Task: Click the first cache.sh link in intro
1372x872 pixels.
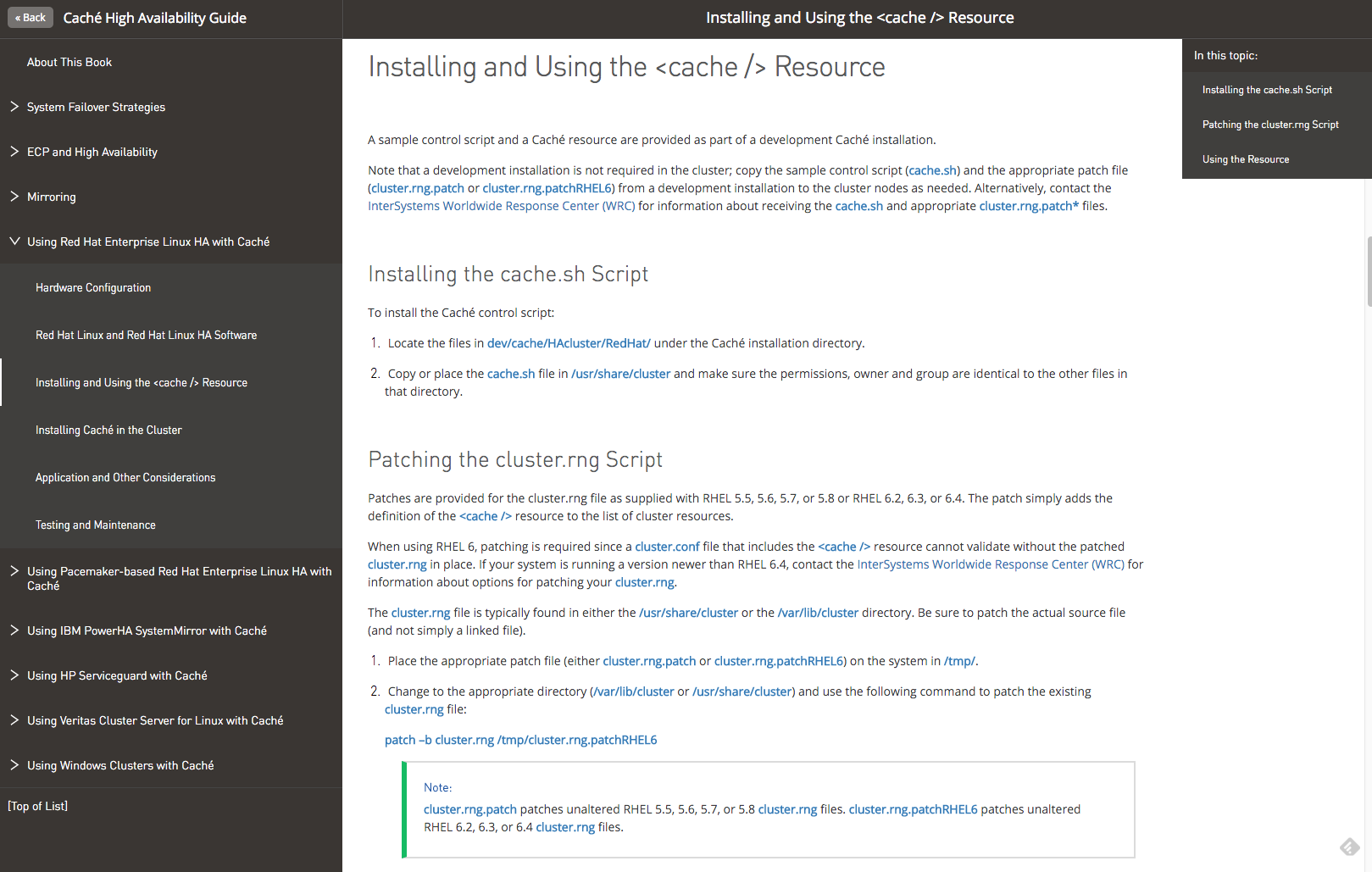Action: (x=933, y=170)
